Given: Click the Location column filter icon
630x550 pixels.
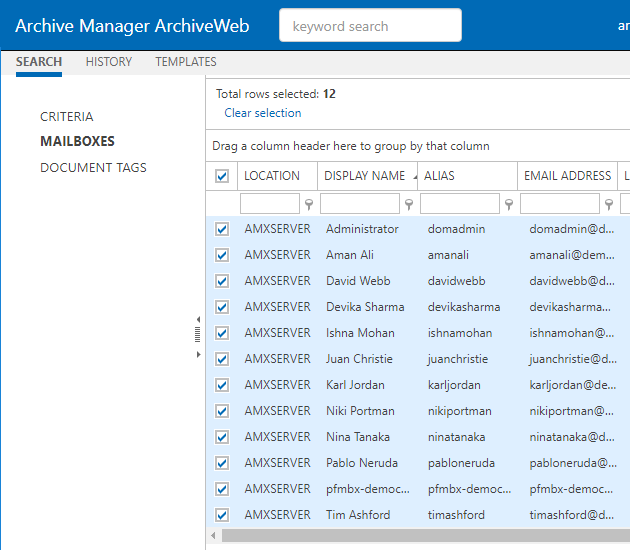Looking at the screenshot, I should pos(308,205).
